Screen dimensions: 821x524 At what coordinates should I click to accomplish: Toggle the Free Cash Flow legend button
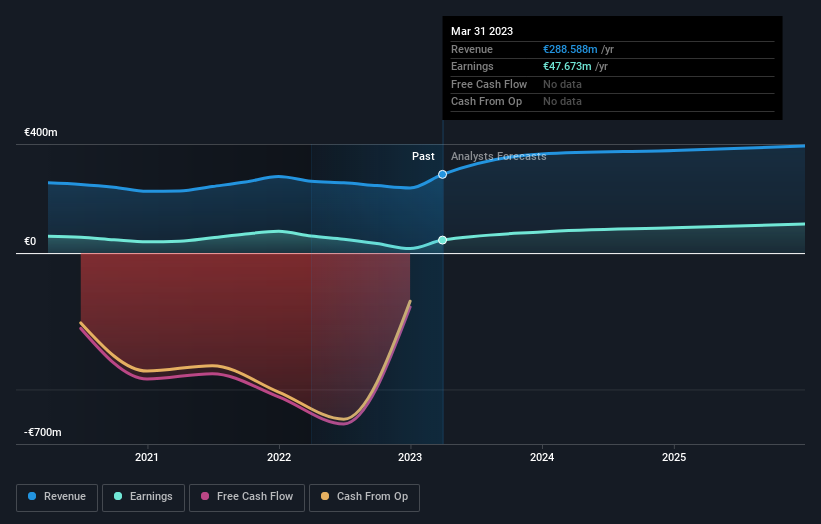(x=247, y=497)
